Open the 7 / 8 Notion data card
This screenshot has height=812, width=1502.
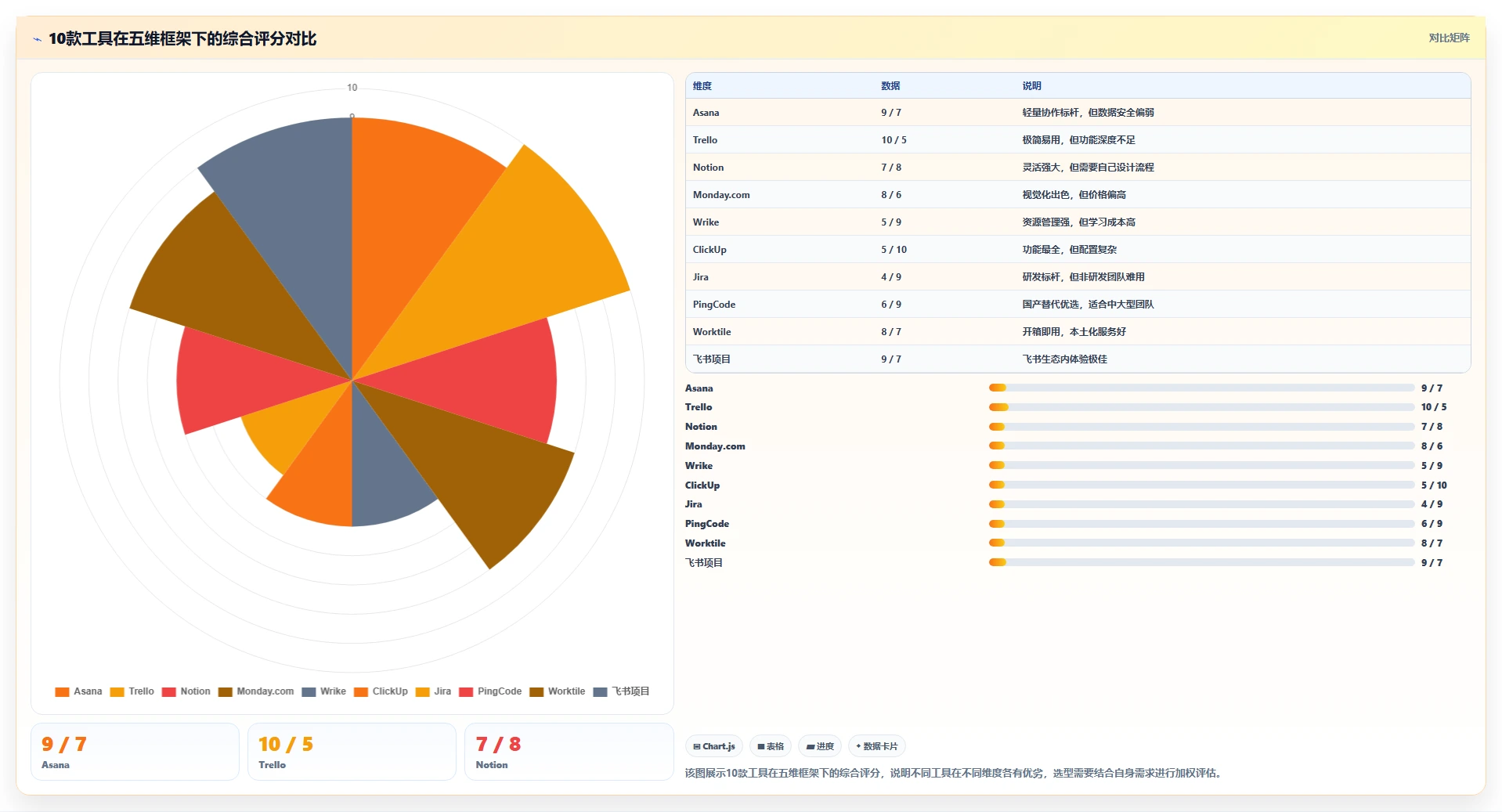click(x=569, y=752)
